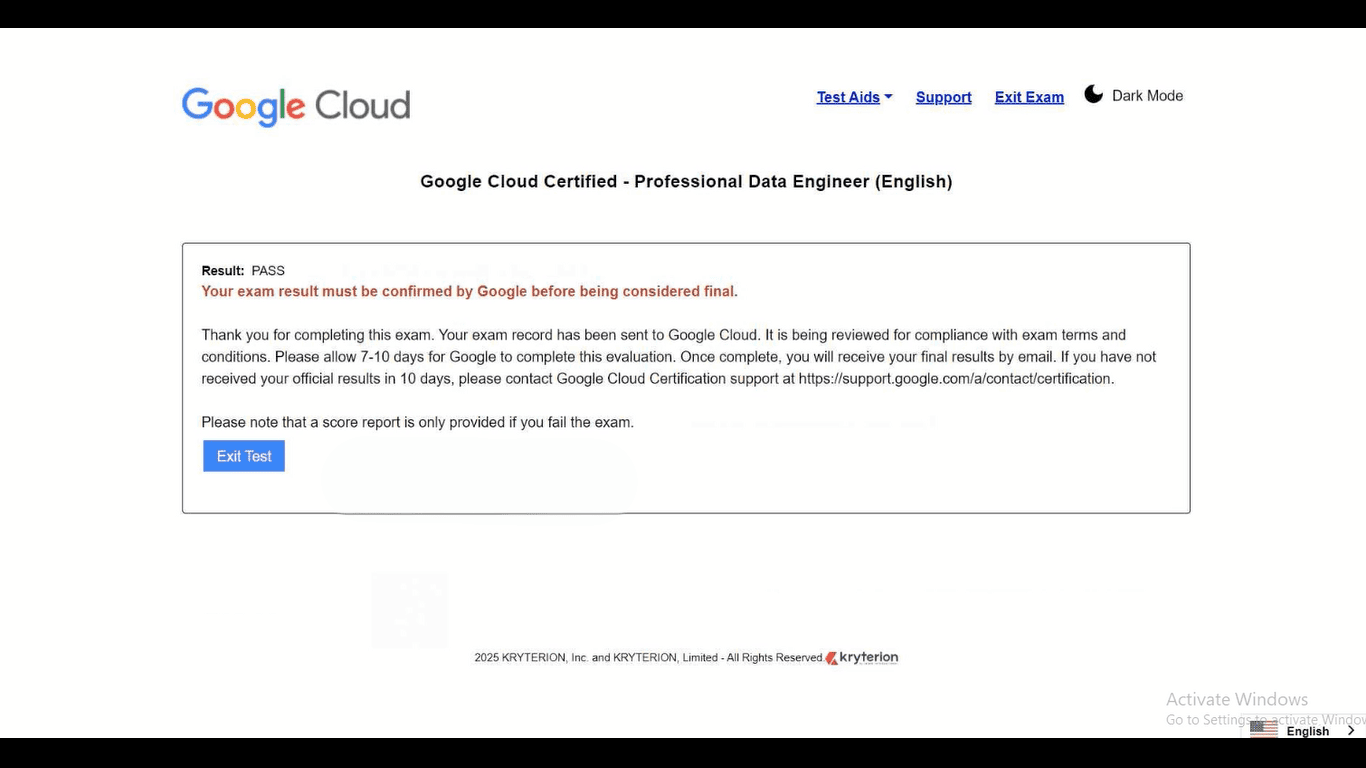Expand language selector with the right chevron
The height and width of the screenshot is (768, 1366).
tap(1351, 731)
